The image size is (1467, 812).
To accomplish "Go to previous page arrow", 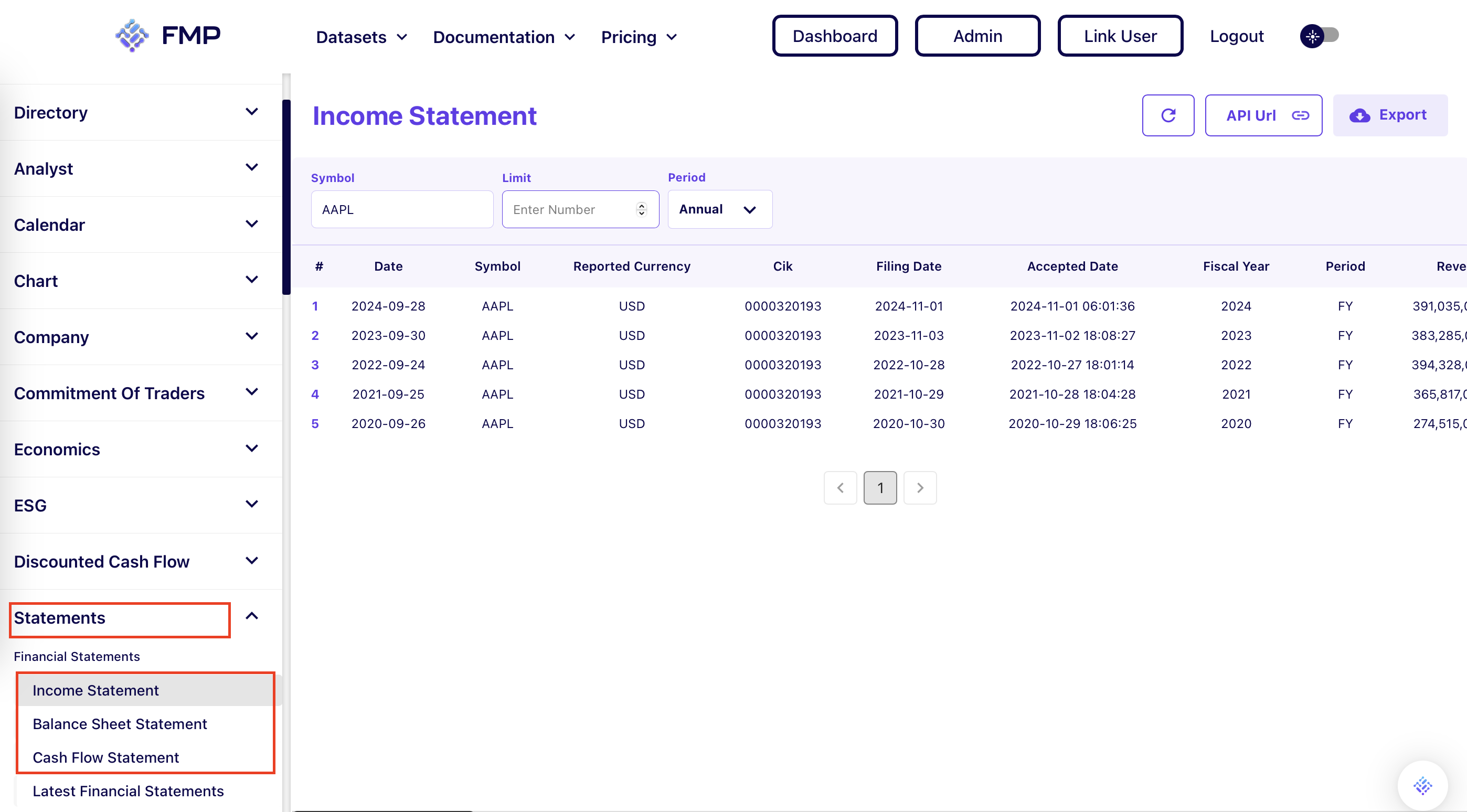I will [840, 488].
